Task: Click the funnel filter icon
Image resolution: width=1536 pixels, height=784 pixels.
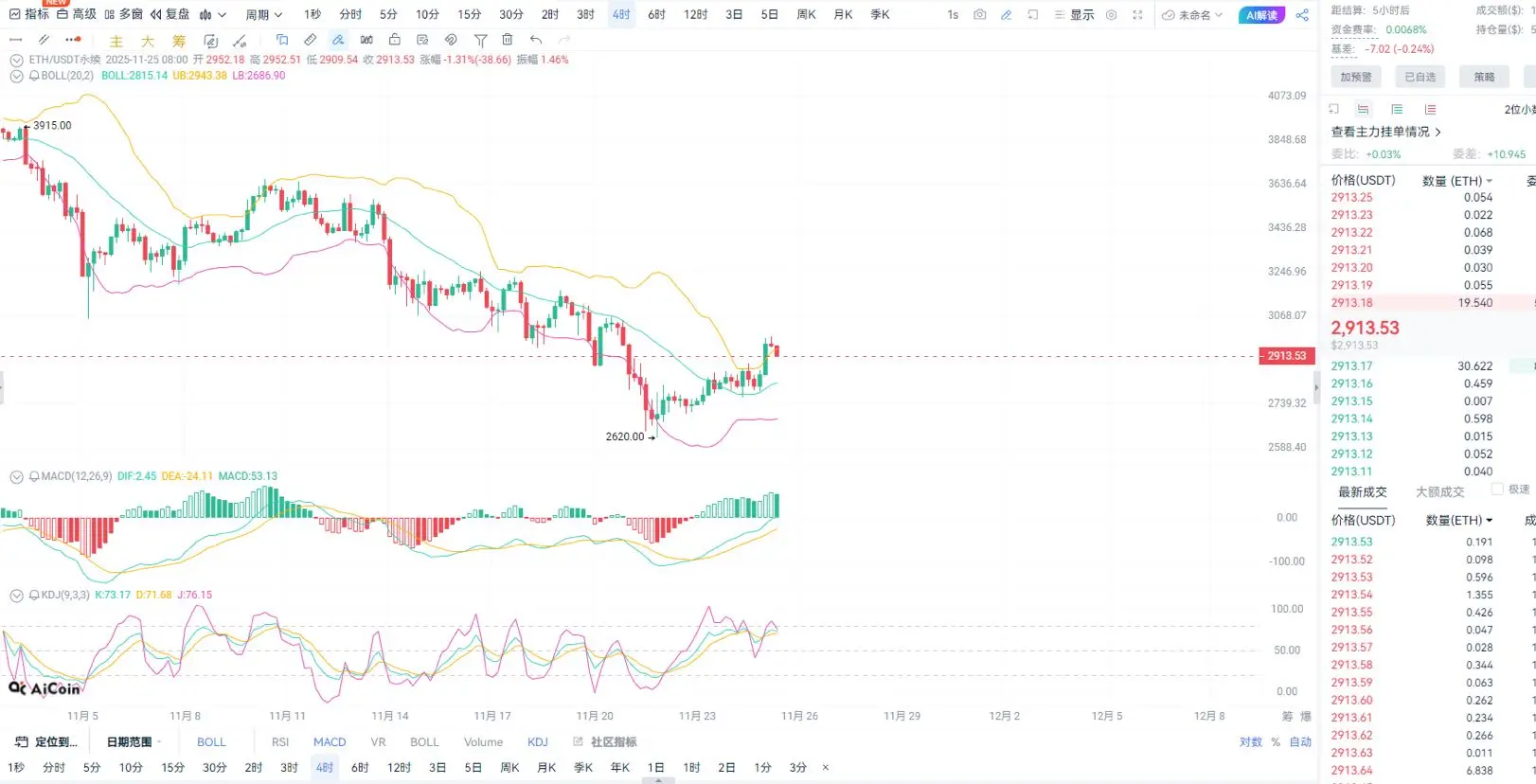Action: (x=480, y=40)
